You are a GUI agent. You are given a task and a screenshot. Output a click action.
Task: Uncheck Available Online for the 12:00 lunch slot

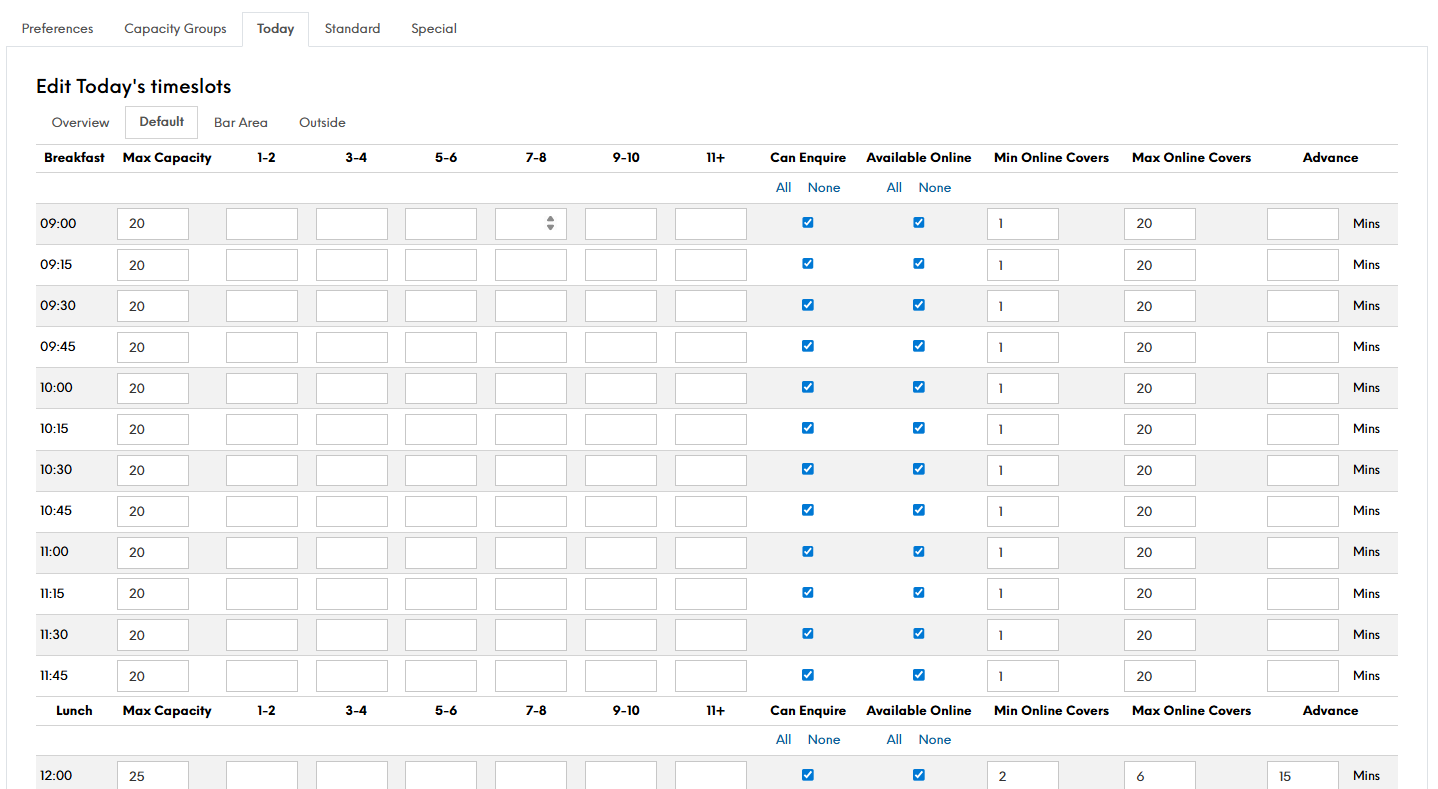point(918,775)
